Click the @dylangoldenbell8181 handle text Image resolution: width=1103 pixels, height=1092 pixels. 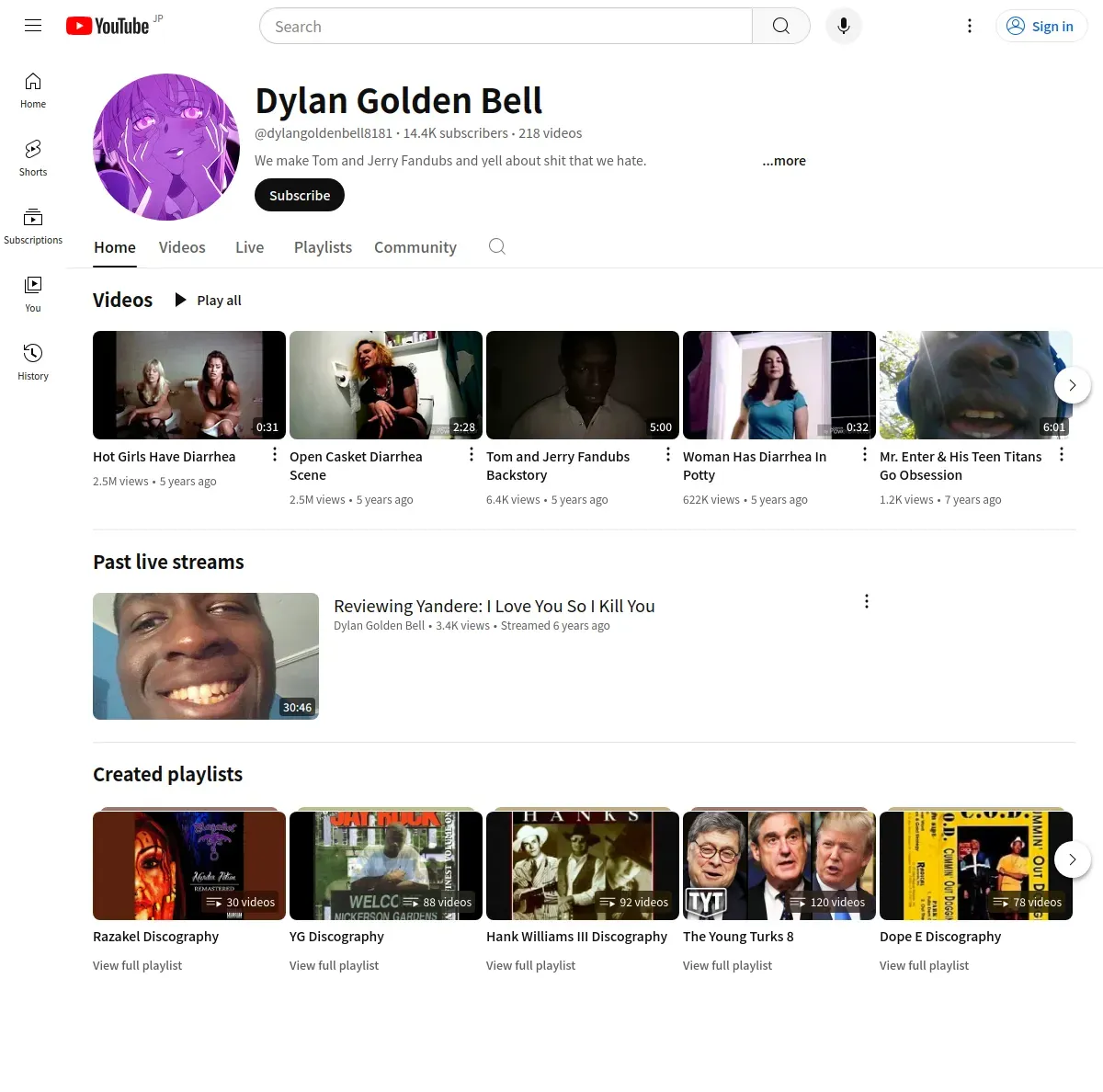[x=324, y=133]
